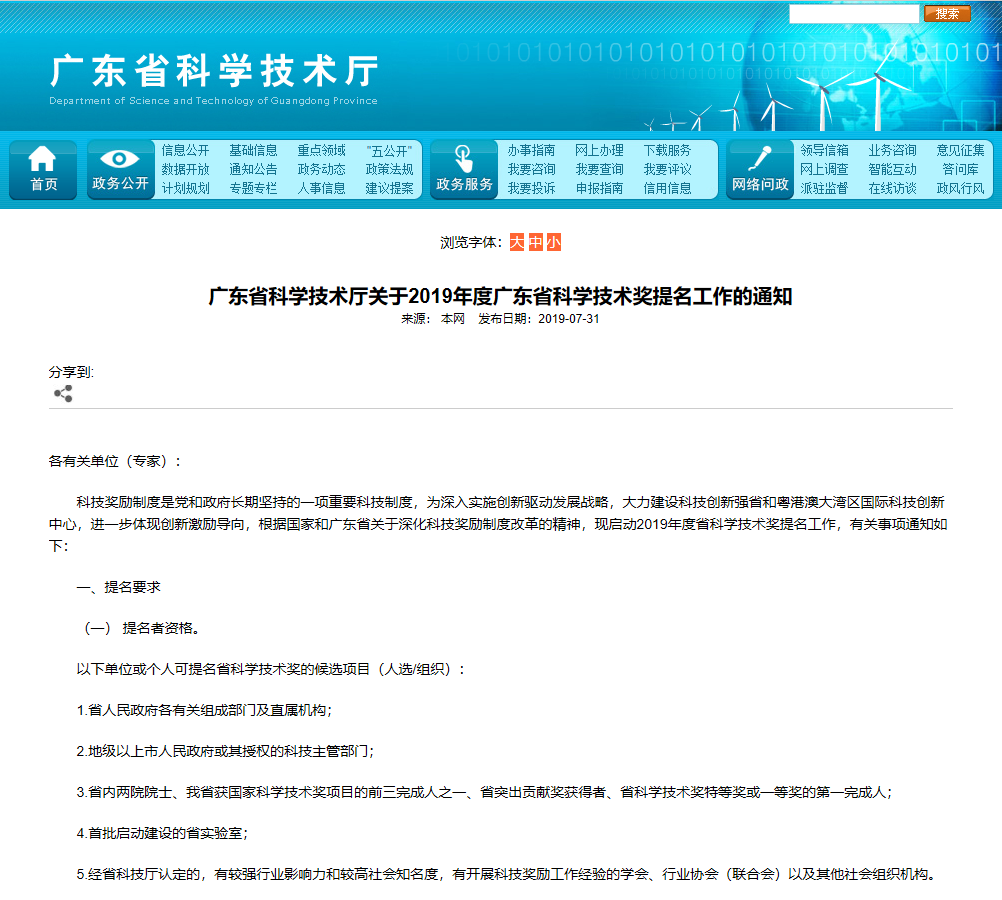Set browsing font size to 大
This screenshot has height=900, width=1002.
coord(517,242)
